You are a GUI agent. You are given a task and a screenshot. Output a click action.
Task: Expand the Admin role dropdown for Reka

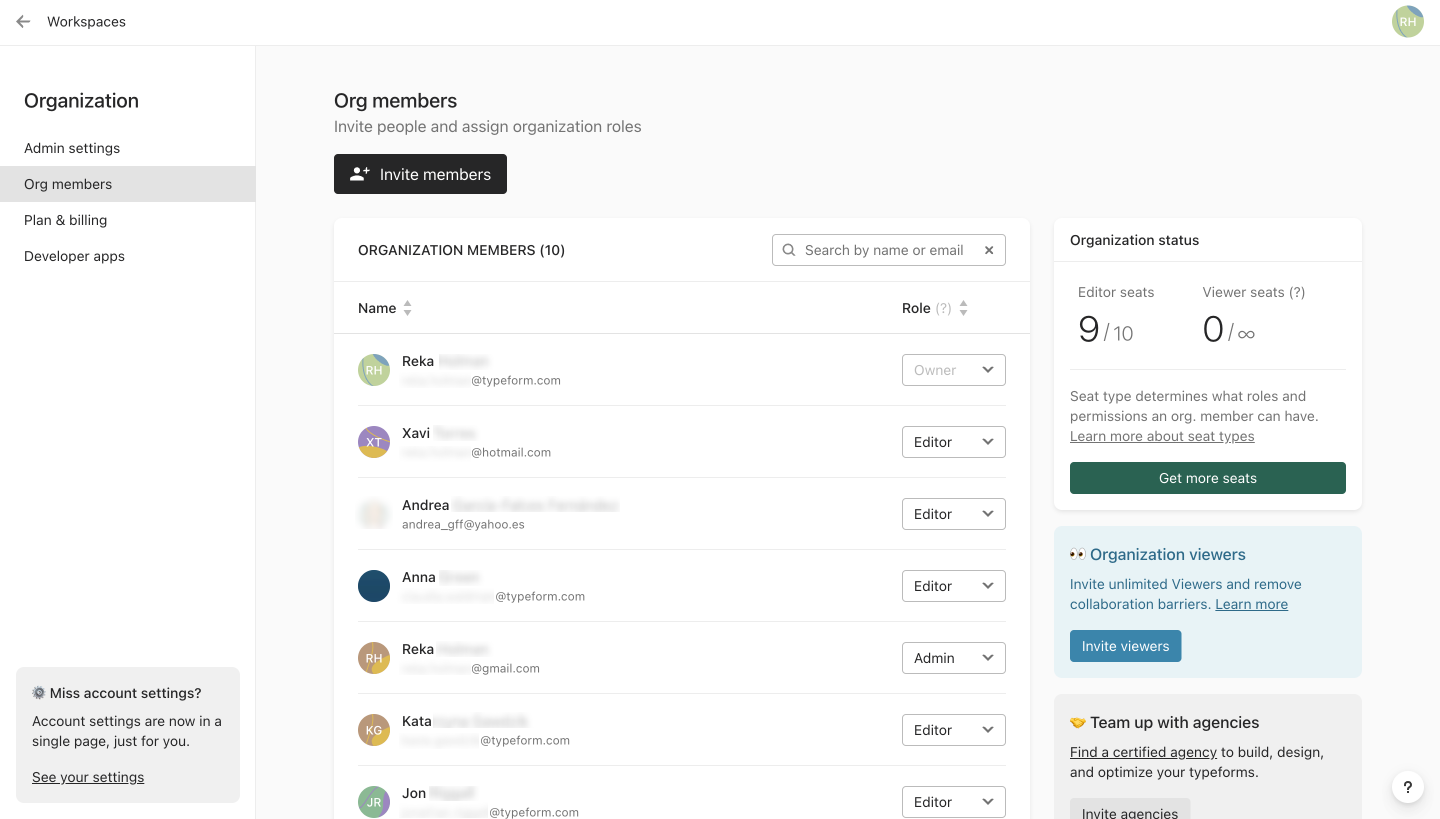pyautogui.click(x=953, y=658)
